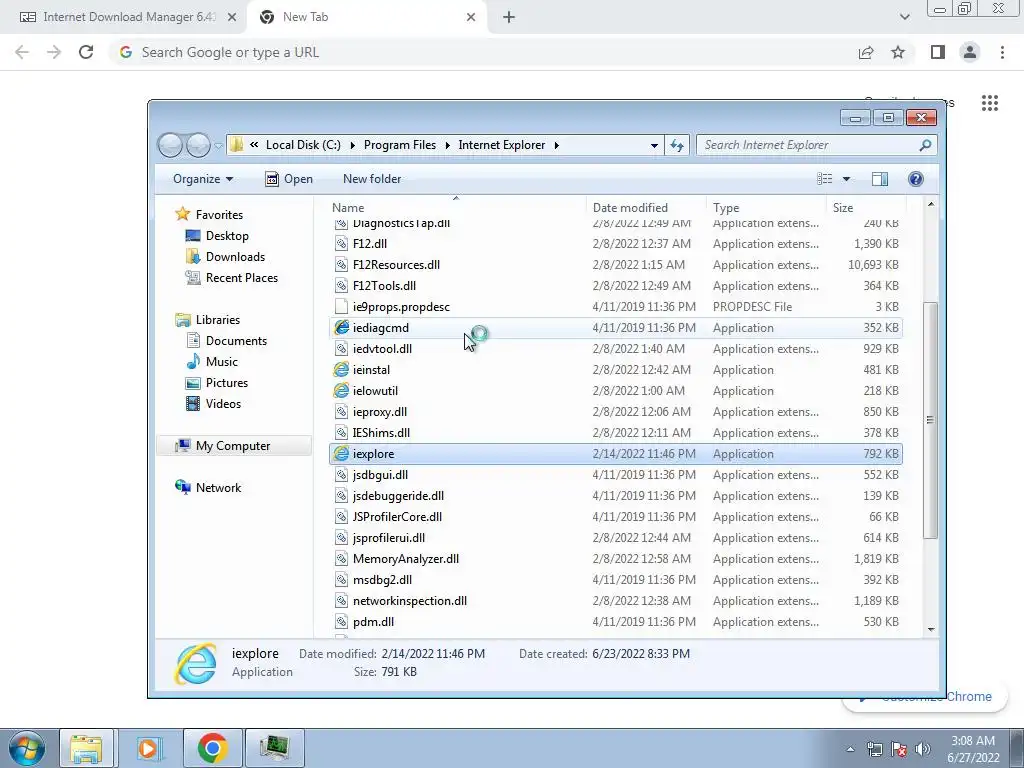Open recent pages dropdown next to nav buttons
This screenshot has height=768, width=1024.
coord(218,146)
